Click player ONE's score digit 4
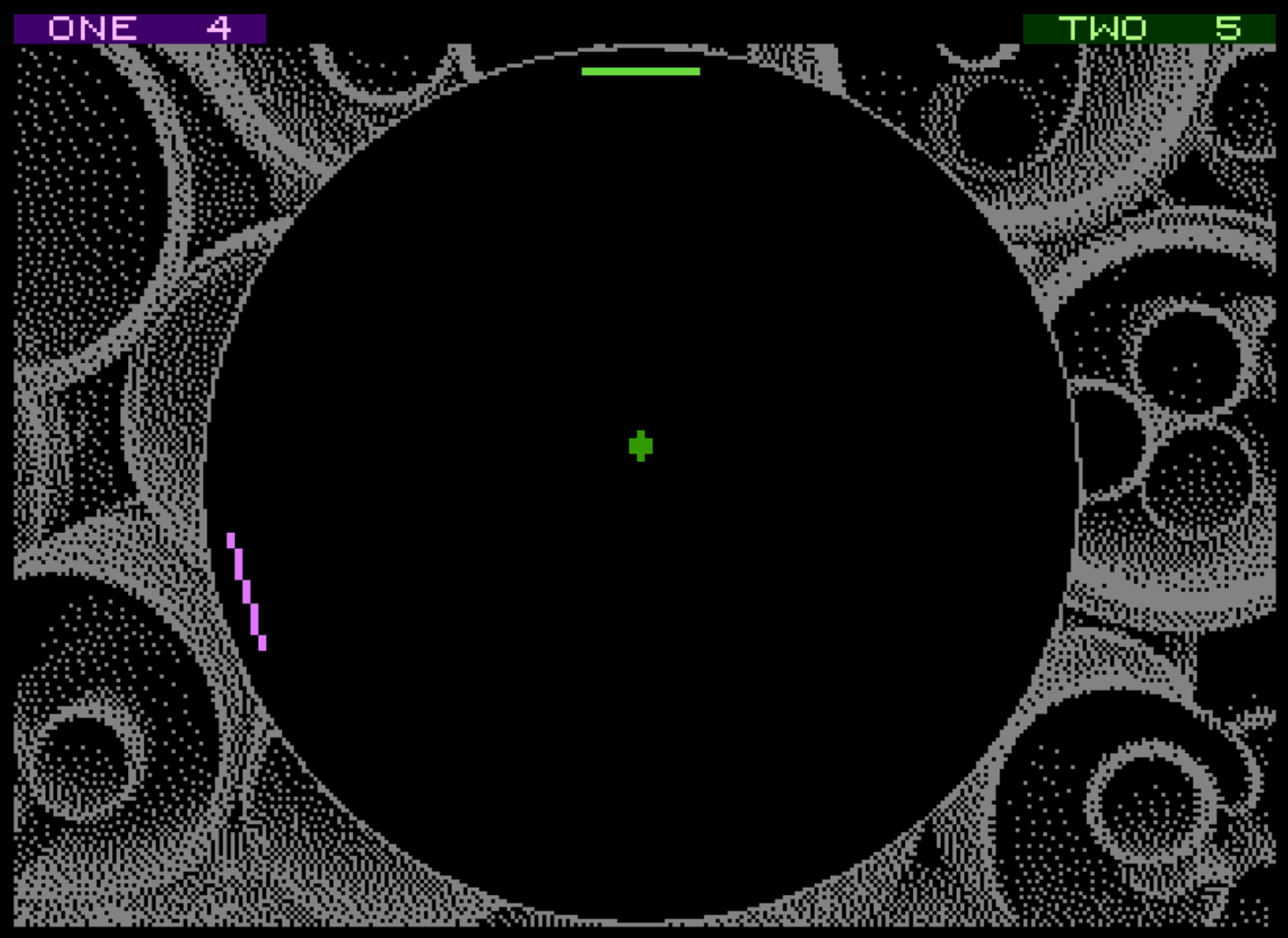Viewport: 1288px width, 938px height. click(219, 28)
